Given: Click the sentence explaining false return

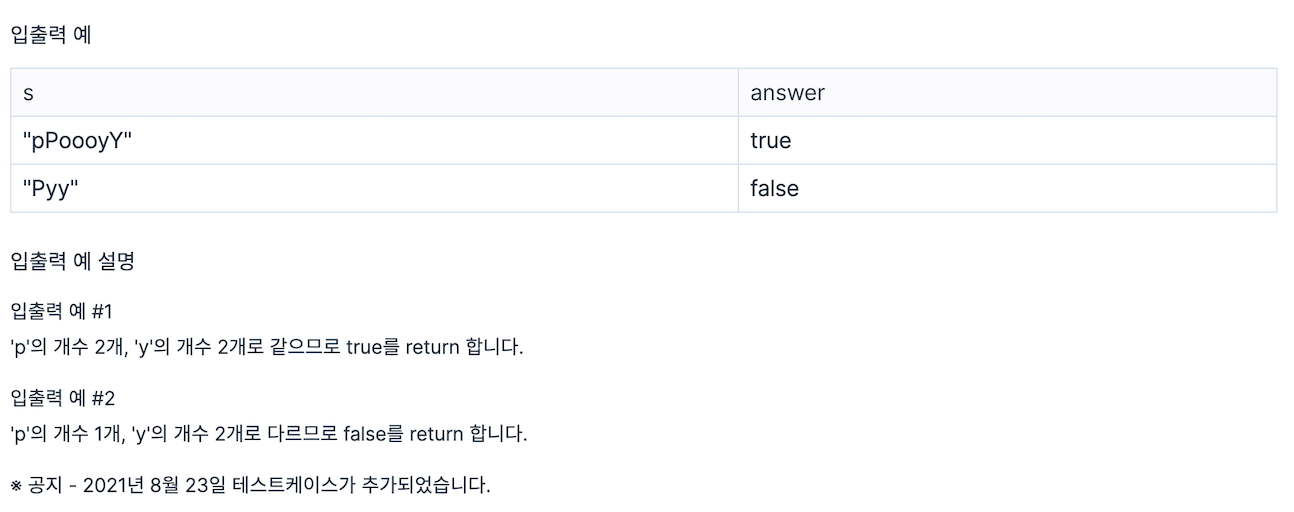Looking at the screenshot, I should pos(268,434).
